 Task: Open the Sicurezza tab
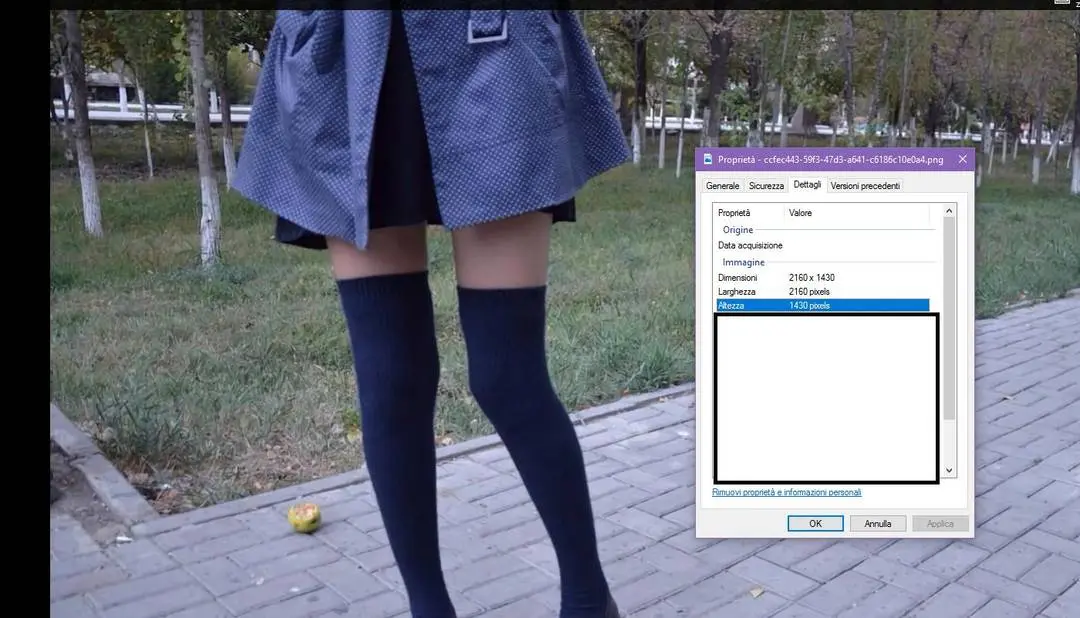point(766,186)
